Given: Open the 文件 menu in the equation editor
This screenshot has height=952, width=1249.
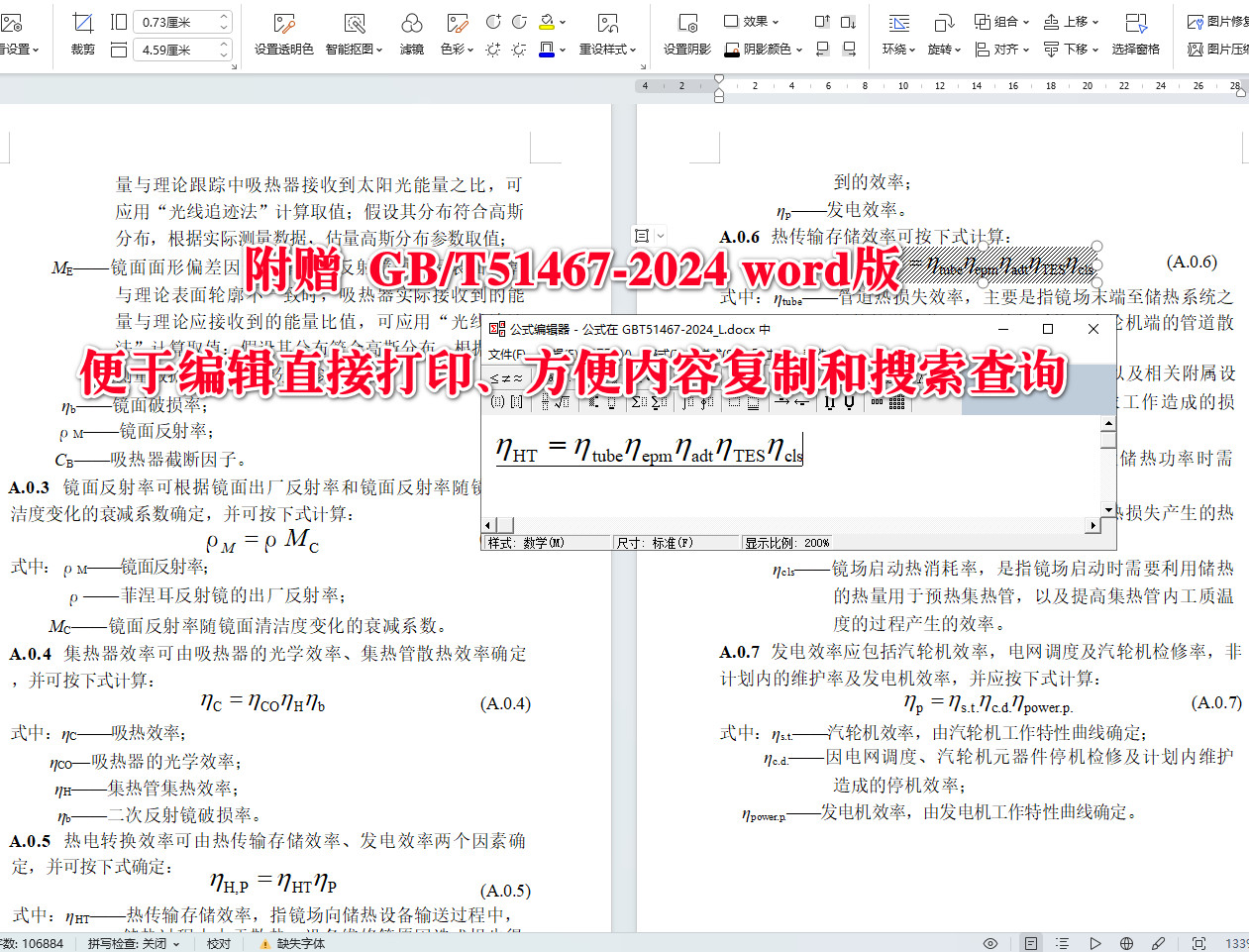Looking at the screenshot, I should click(x=503, y=355).
